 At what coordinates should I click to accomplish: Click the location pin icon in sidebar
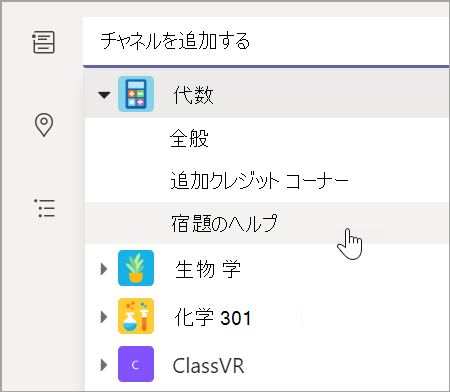[x=44, y=125]
